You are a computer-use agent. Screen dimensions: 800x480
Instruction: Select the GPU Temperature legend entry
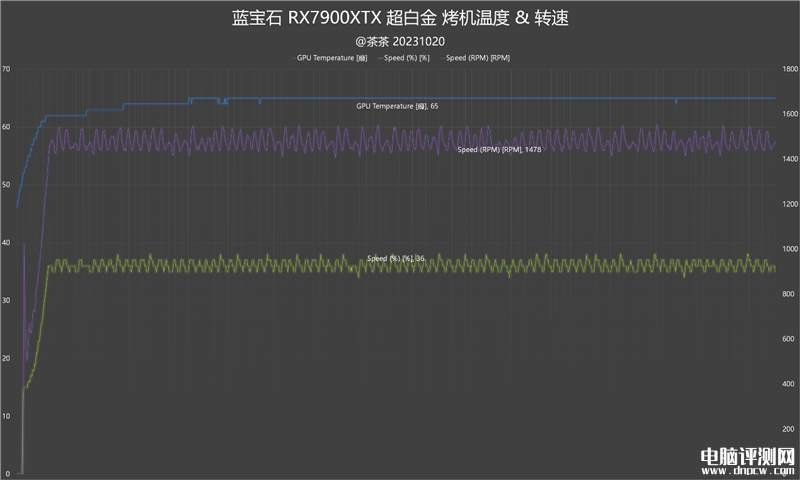pyautogui.click(x=329, y=58)
